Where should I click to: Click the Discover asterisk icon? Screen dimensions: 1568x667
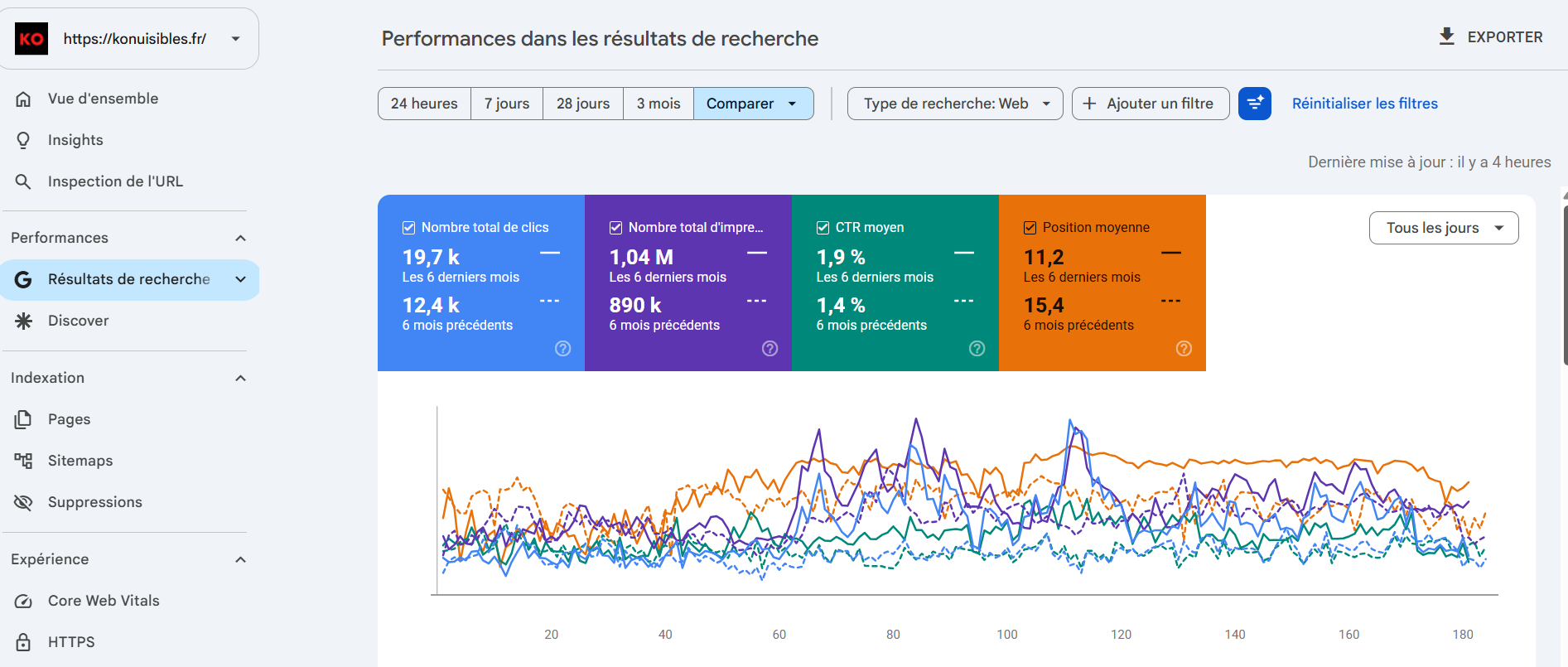(23, 321)
